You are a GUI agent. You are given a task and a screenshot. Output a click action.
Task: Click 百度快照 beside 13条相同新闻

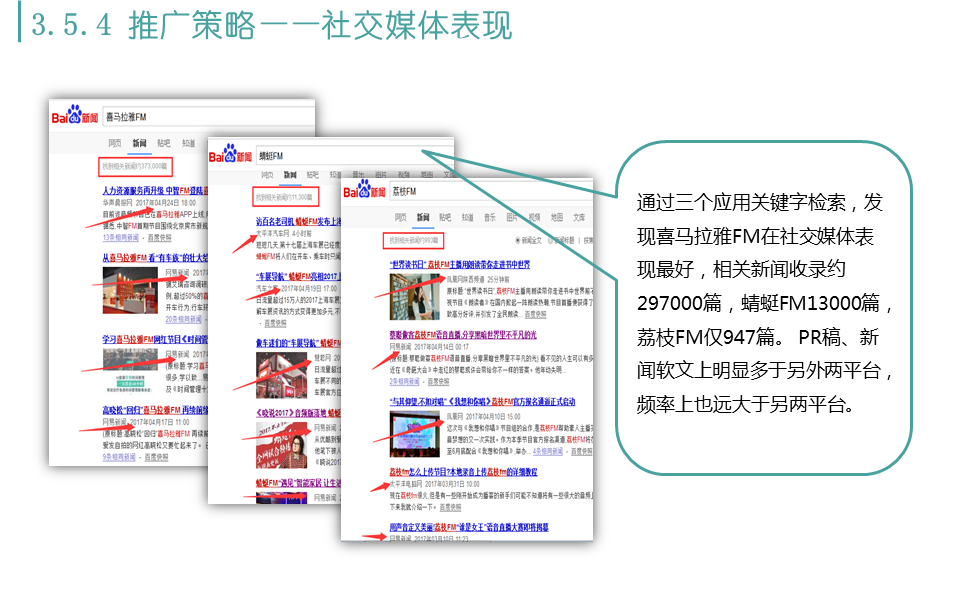pos(159,238)
